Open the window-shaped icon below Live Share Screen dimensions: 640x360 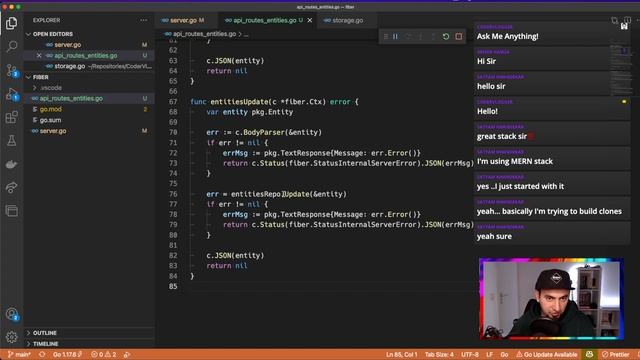11,211
